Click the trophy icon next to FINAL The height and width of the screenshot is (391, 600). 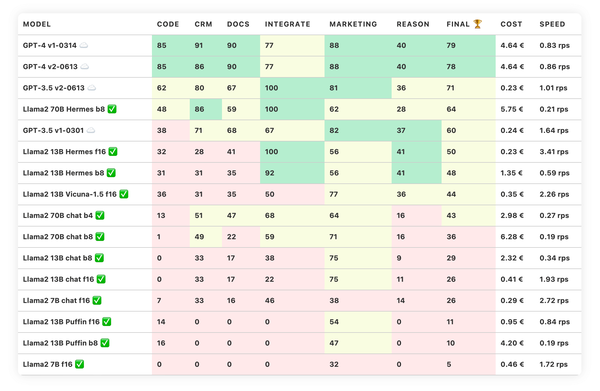coord(477,24)
